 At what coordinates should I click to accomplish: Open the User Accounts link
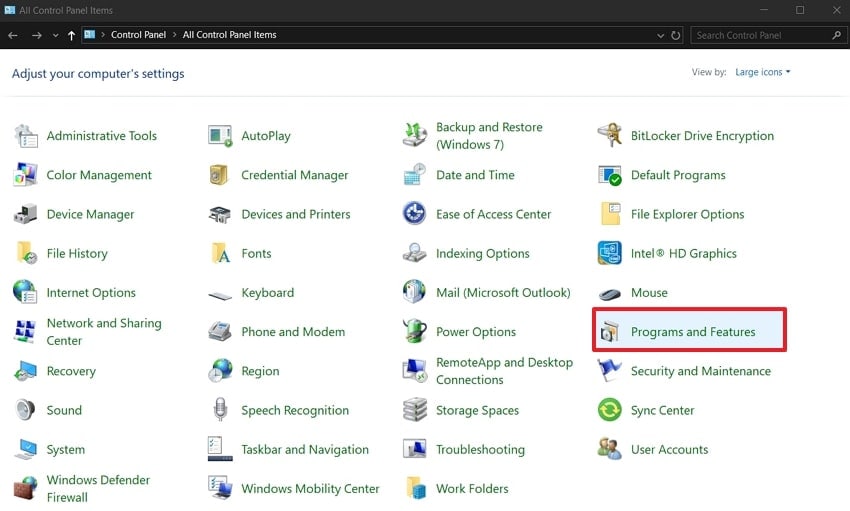(669, 450)
